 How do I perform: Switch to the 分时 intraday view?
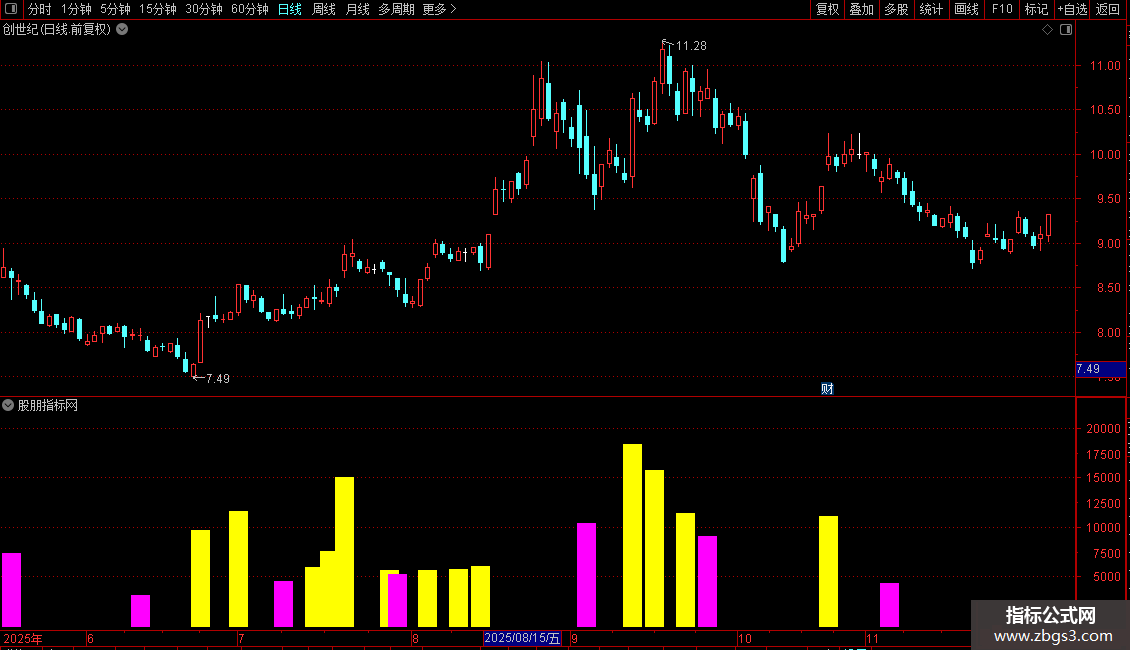[40, 9]
